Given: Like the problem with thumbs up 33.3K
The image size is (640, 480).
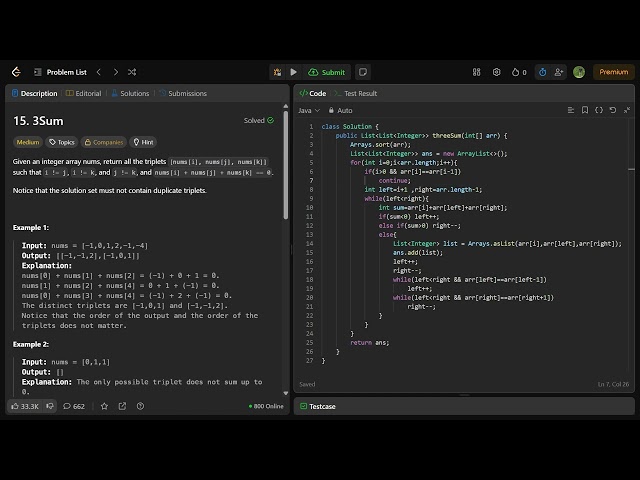Looking at the screenshot, I should pos(25,406).
